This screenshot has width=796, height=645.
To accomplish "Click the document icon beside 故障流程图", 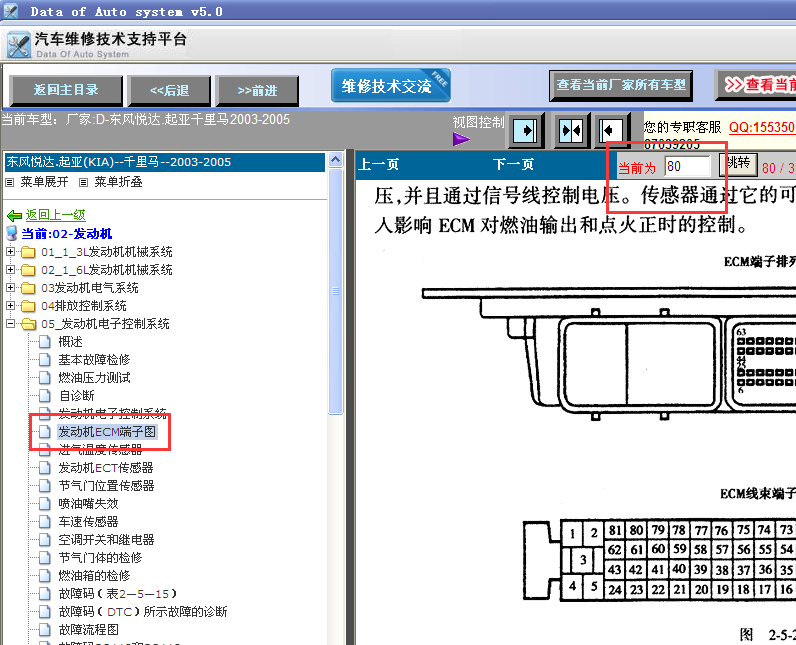I will click(x=45, y=630).
